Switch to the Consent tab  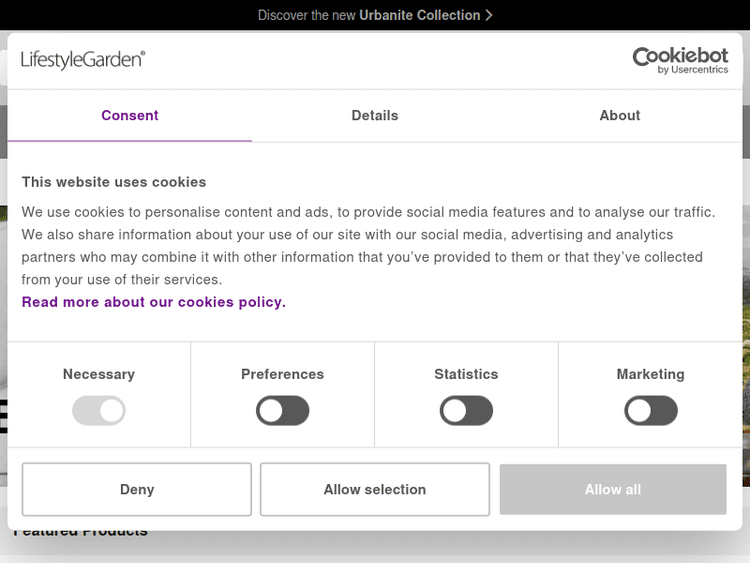[x=130, y=115]
